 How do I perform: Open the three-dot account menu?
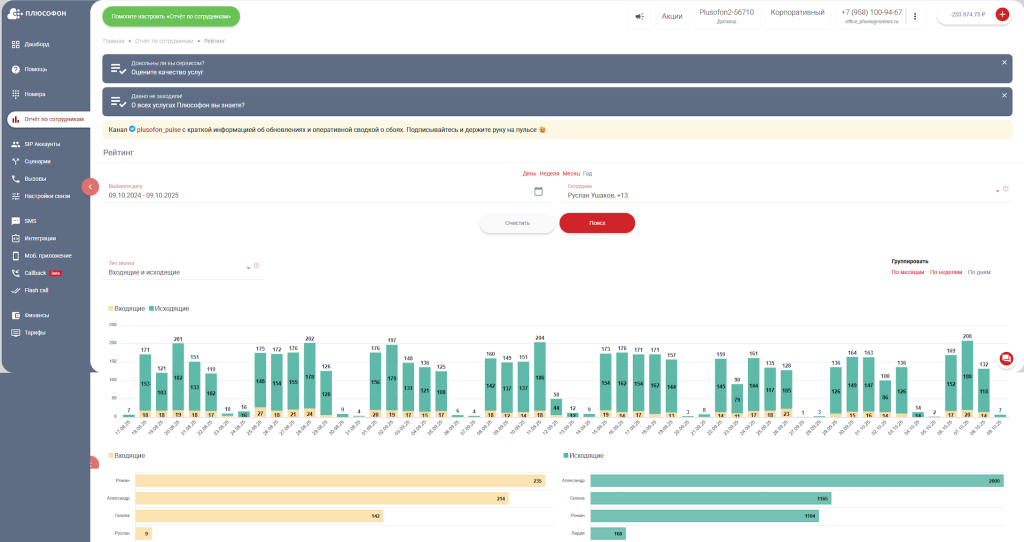coord(914,16)
